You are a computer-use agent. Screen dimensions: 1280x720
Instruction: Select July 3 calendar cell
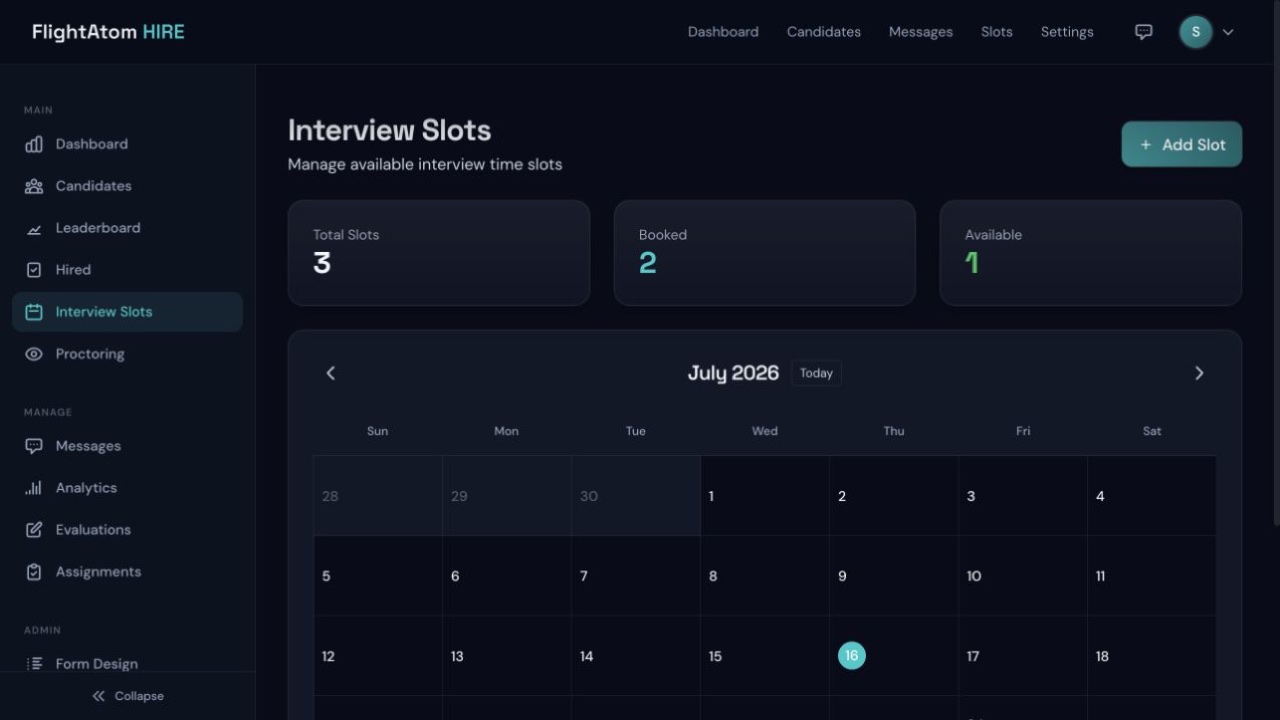coord(1023,496)
